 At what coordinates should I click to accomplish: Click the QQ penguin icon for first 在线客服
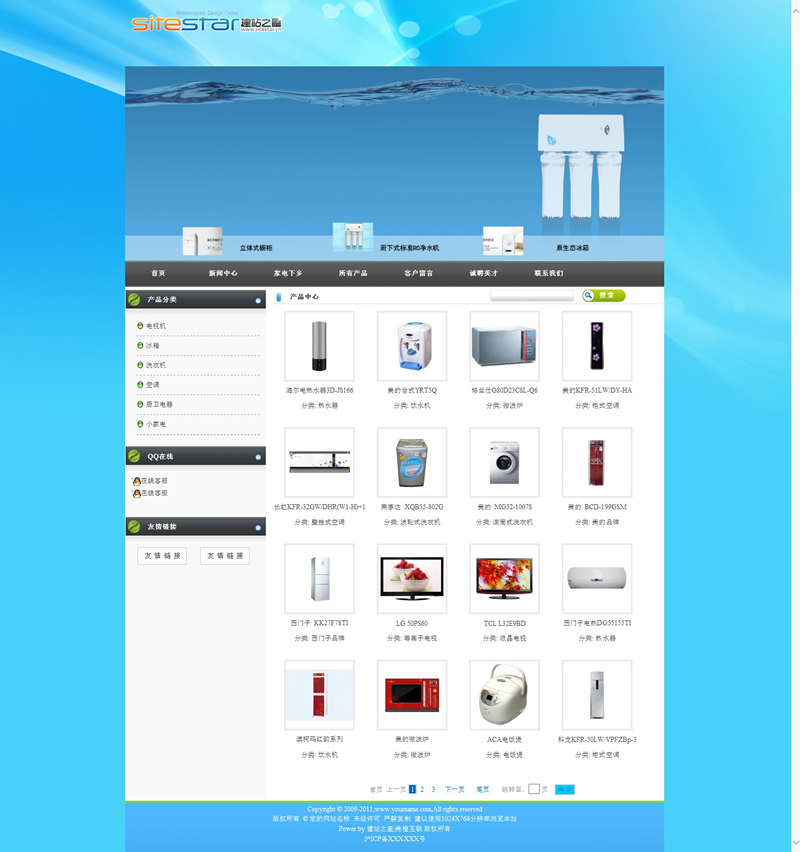point(136,481)
